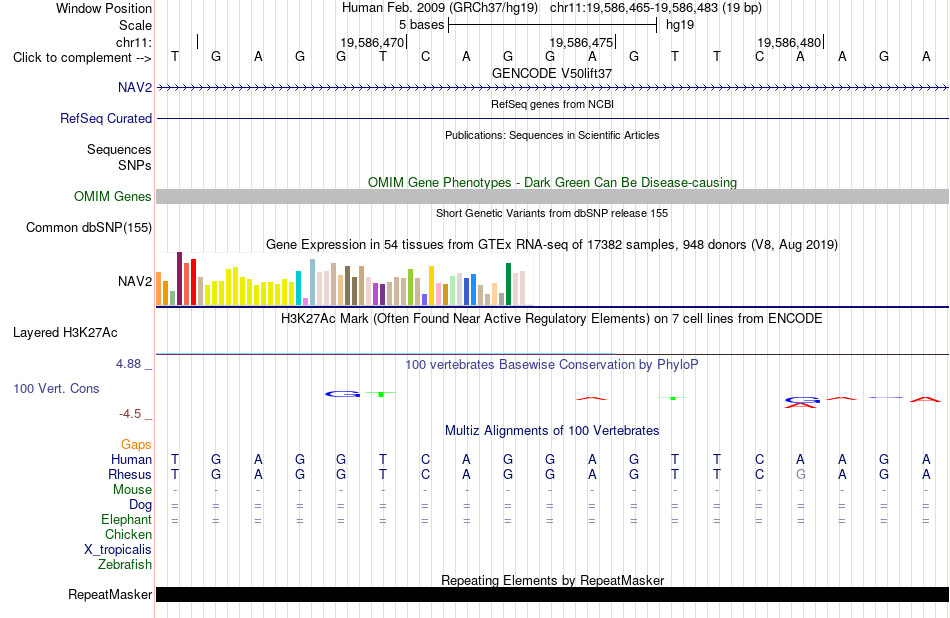950x618 pixels.
Task: Click the 'RefSeq genes from NCBI' title
Action: pos(552,104)
